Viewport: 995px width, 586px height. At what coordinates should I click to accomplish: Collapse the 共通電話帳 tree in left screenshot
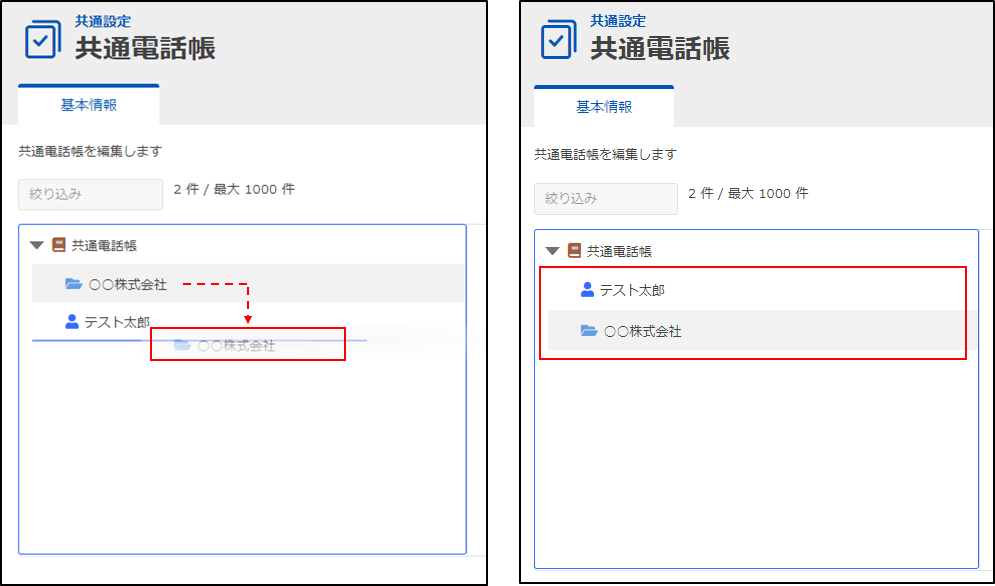[37, 245]
